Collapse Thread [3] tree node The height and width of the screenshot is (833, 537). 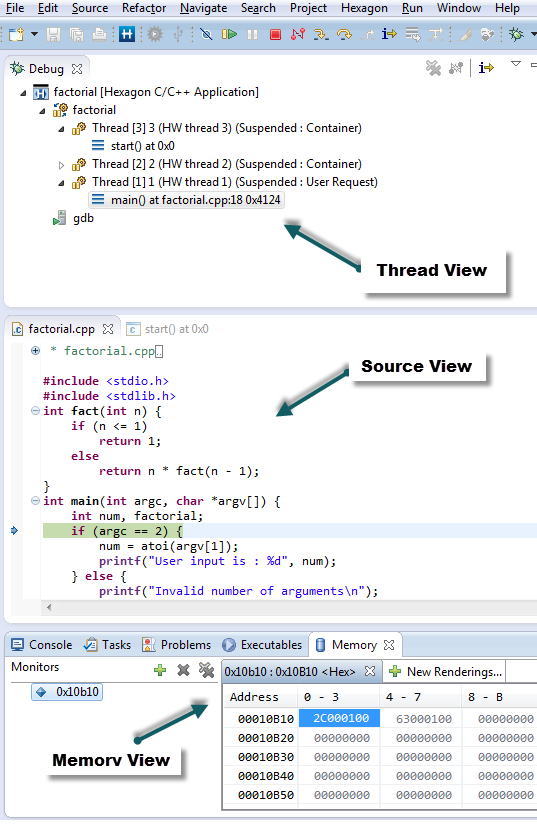point(62,129)
